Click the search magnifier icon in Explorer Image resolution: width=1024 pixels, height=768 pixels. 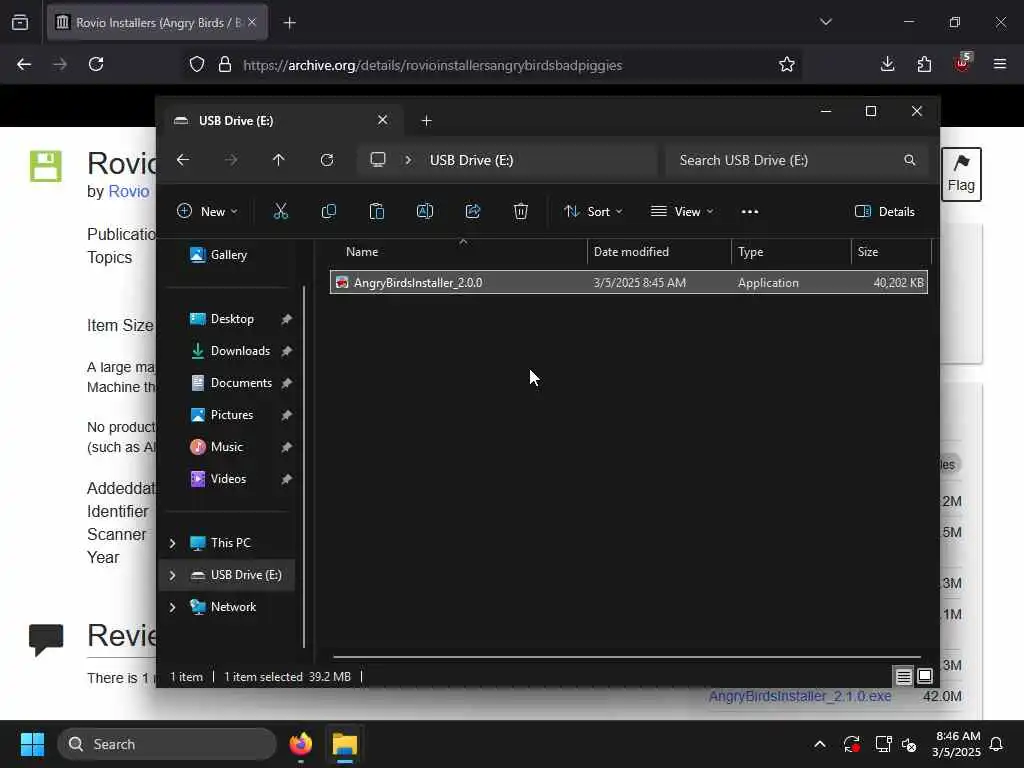coord(909,160)
